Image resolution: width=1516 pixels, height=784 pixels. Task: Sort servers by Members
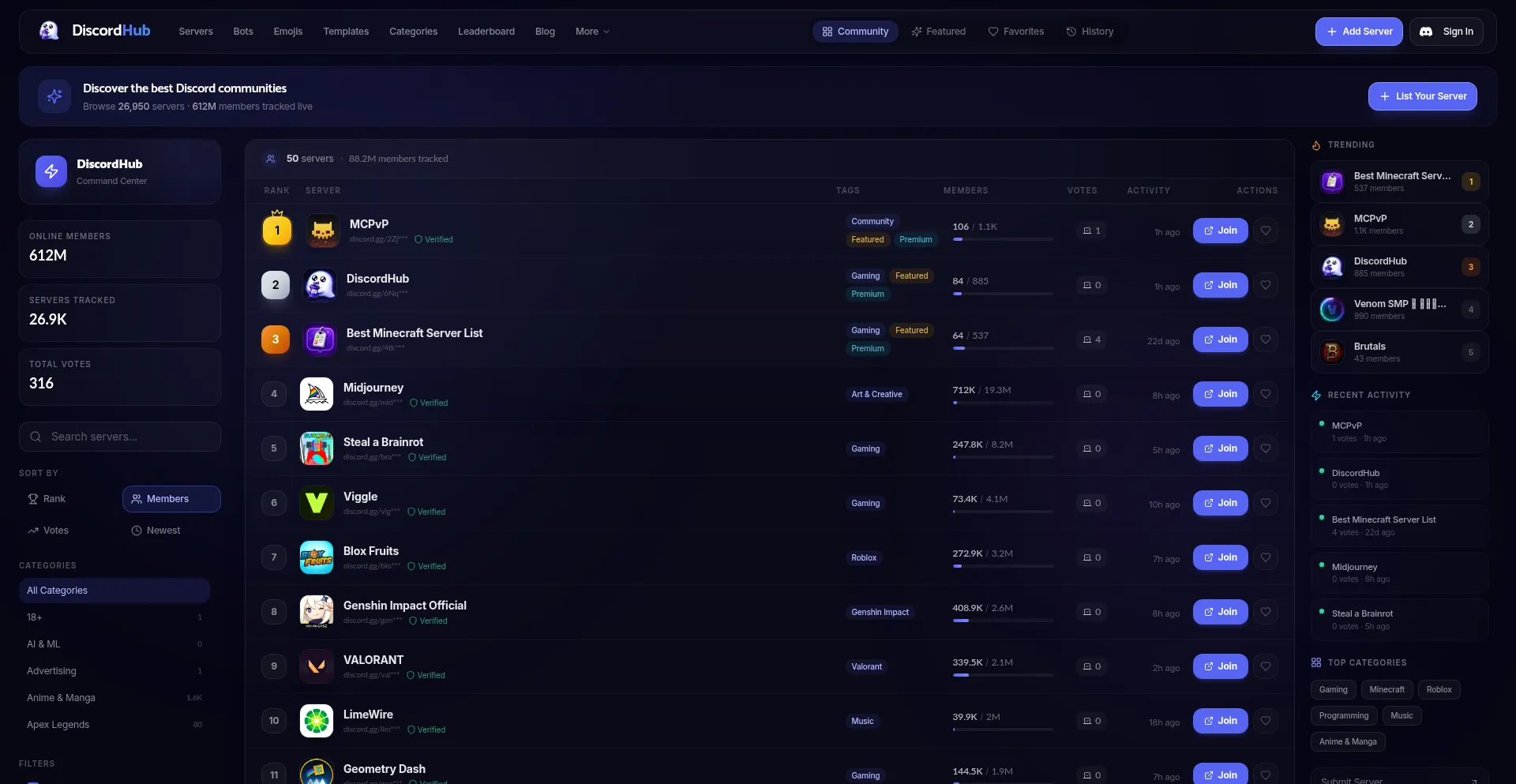171,499
